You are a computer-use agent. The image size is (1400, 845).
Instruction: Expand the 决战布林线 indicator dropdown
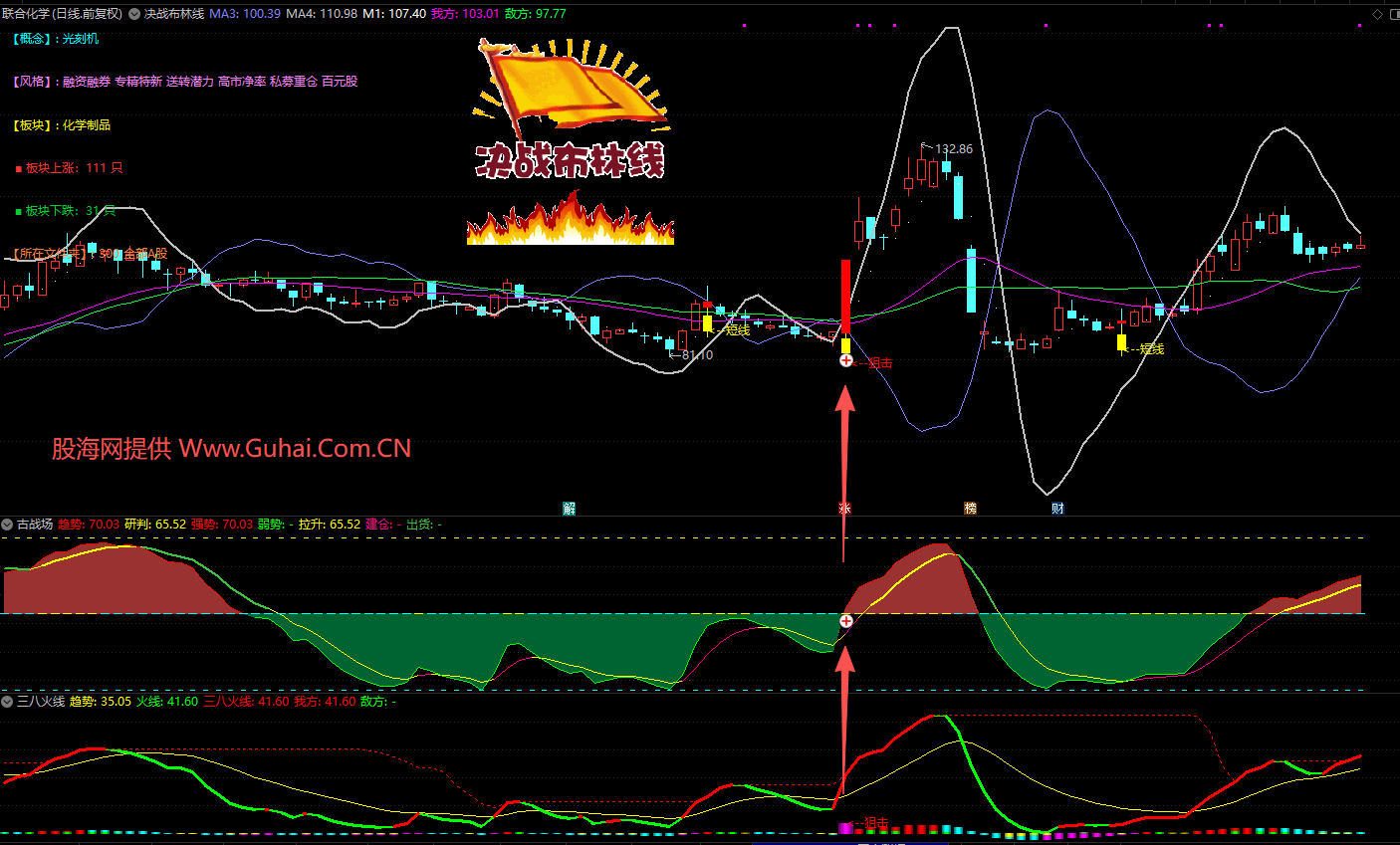pyautogui.click(x=134, y=14)
